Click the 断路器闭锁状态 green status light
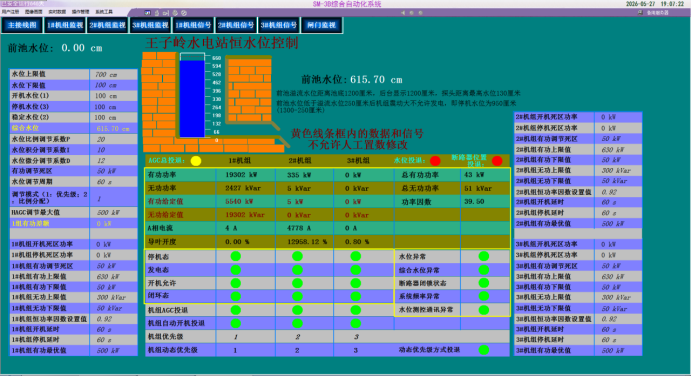Viewport: 692px width, 376px height. pyautogui.click(x=484, y=283)
